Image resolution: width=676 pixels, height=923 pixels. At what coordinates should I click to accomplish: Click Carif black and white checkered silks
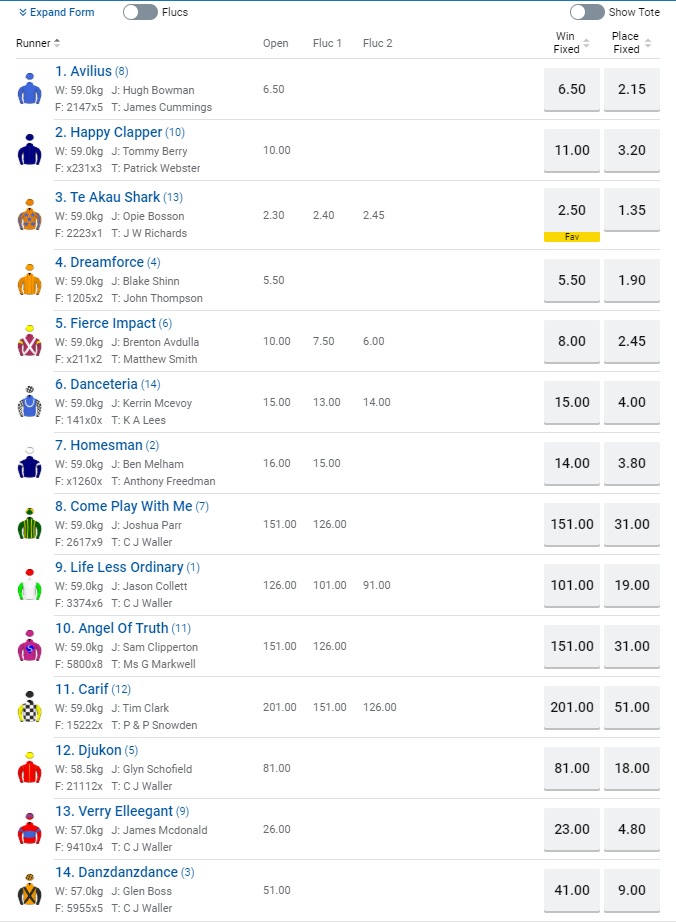[x=29, y=707]
